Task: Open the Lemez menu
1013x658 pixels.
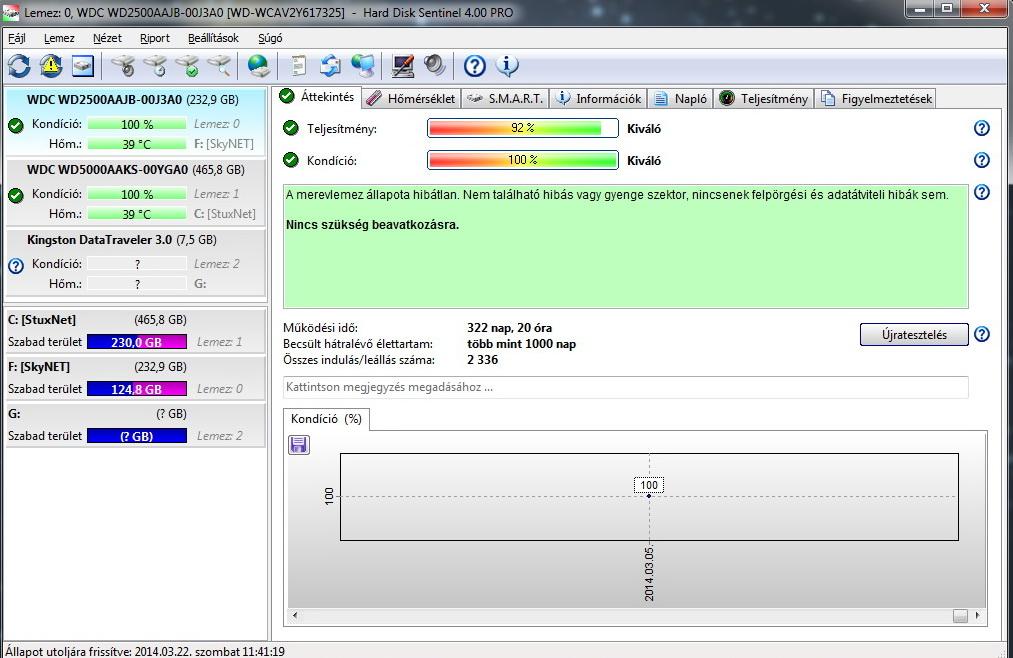Action: (x=59, y=38)
